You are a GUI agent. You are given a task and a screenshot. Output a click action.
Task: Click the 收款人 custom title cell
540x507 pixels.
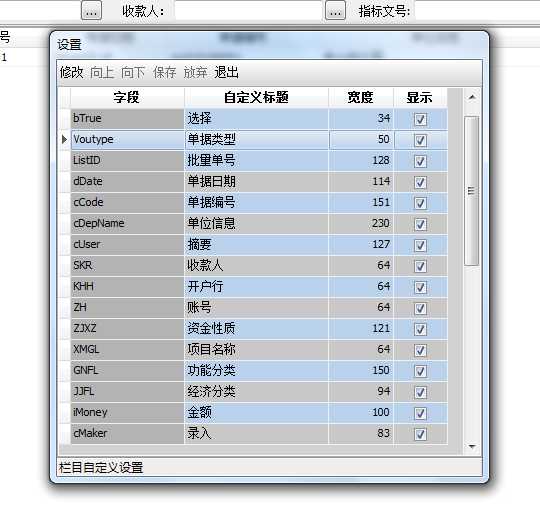pos(257,266)
